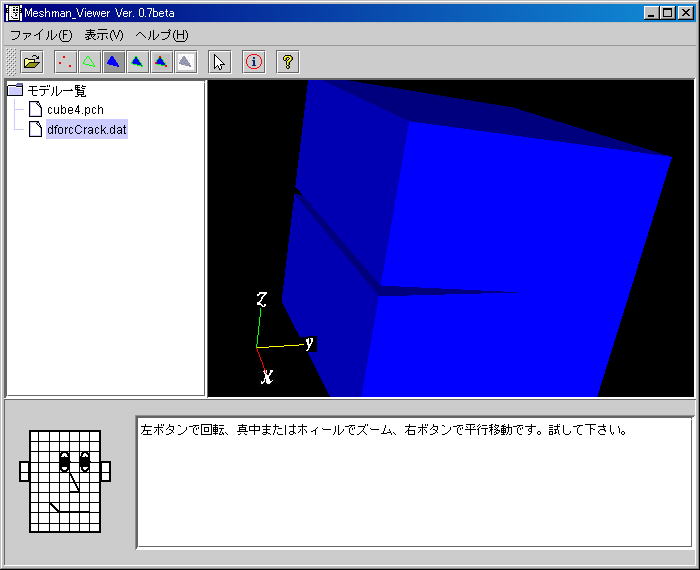This screenshot has height=570, width=700.
Task: Maximize the Meshman_Viewer window
Action: 668,12
